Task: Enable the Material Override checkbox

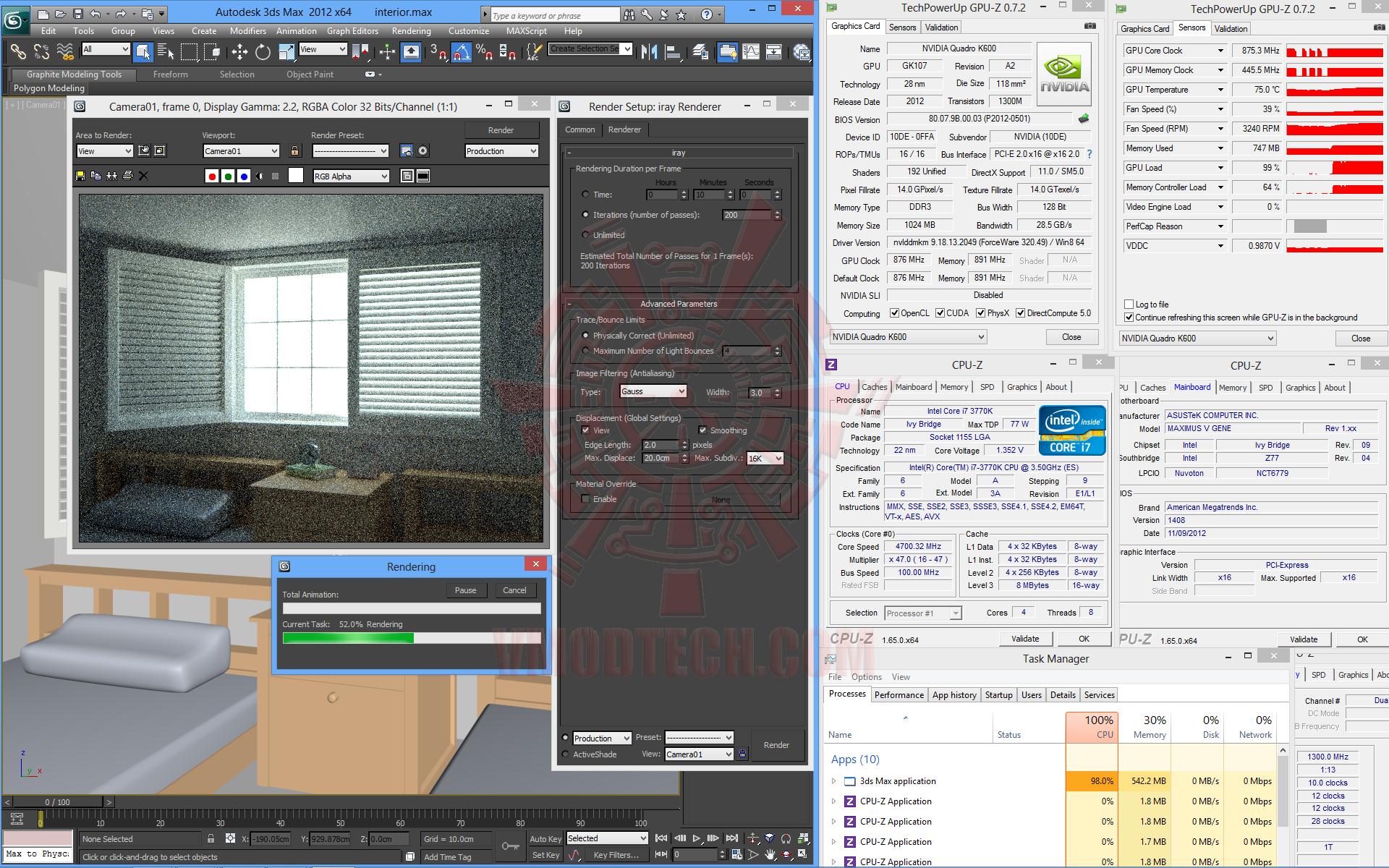Action: (x=585, y=499)
